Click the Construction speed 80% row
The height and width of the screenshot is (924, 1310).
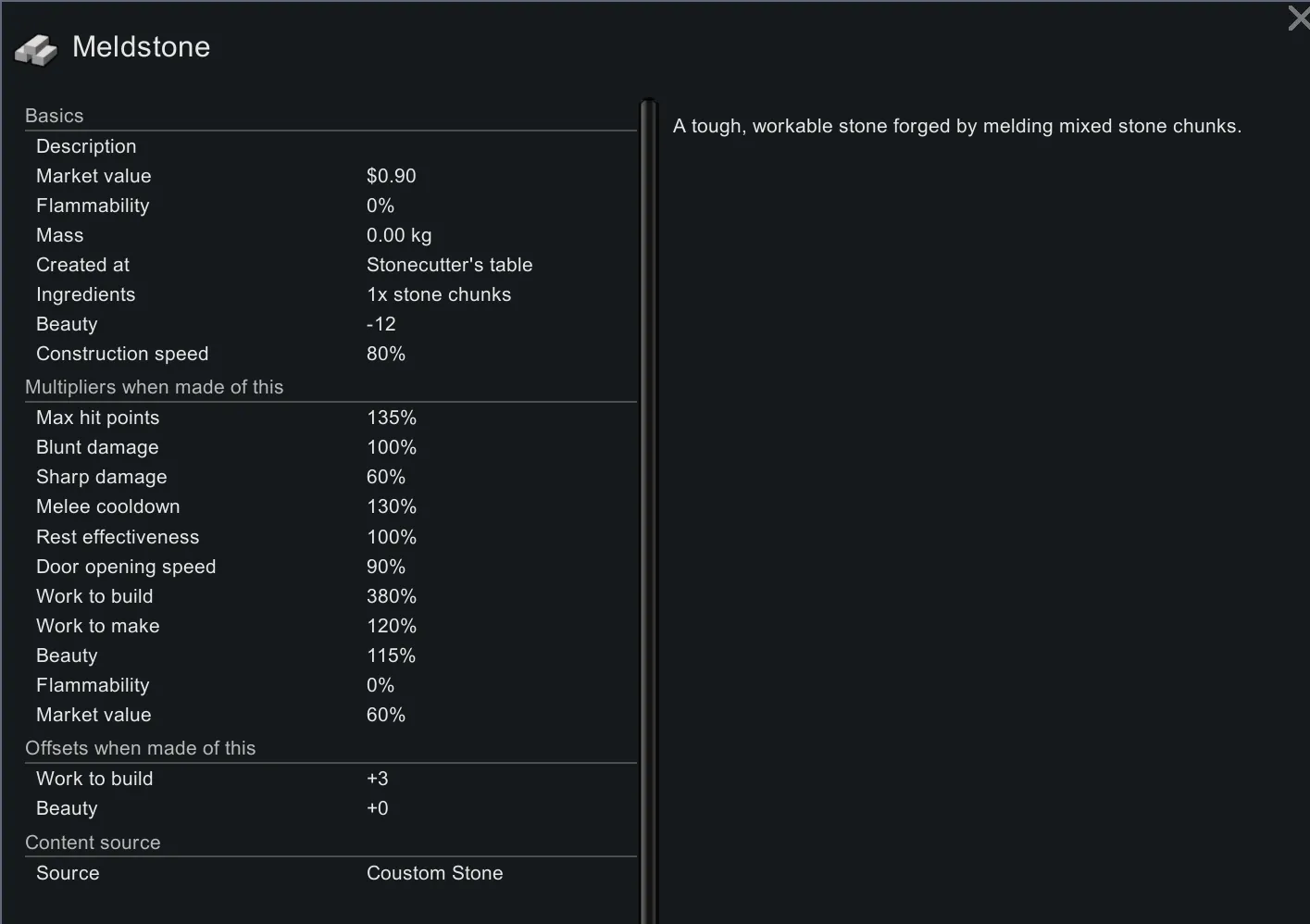[330, 354]
